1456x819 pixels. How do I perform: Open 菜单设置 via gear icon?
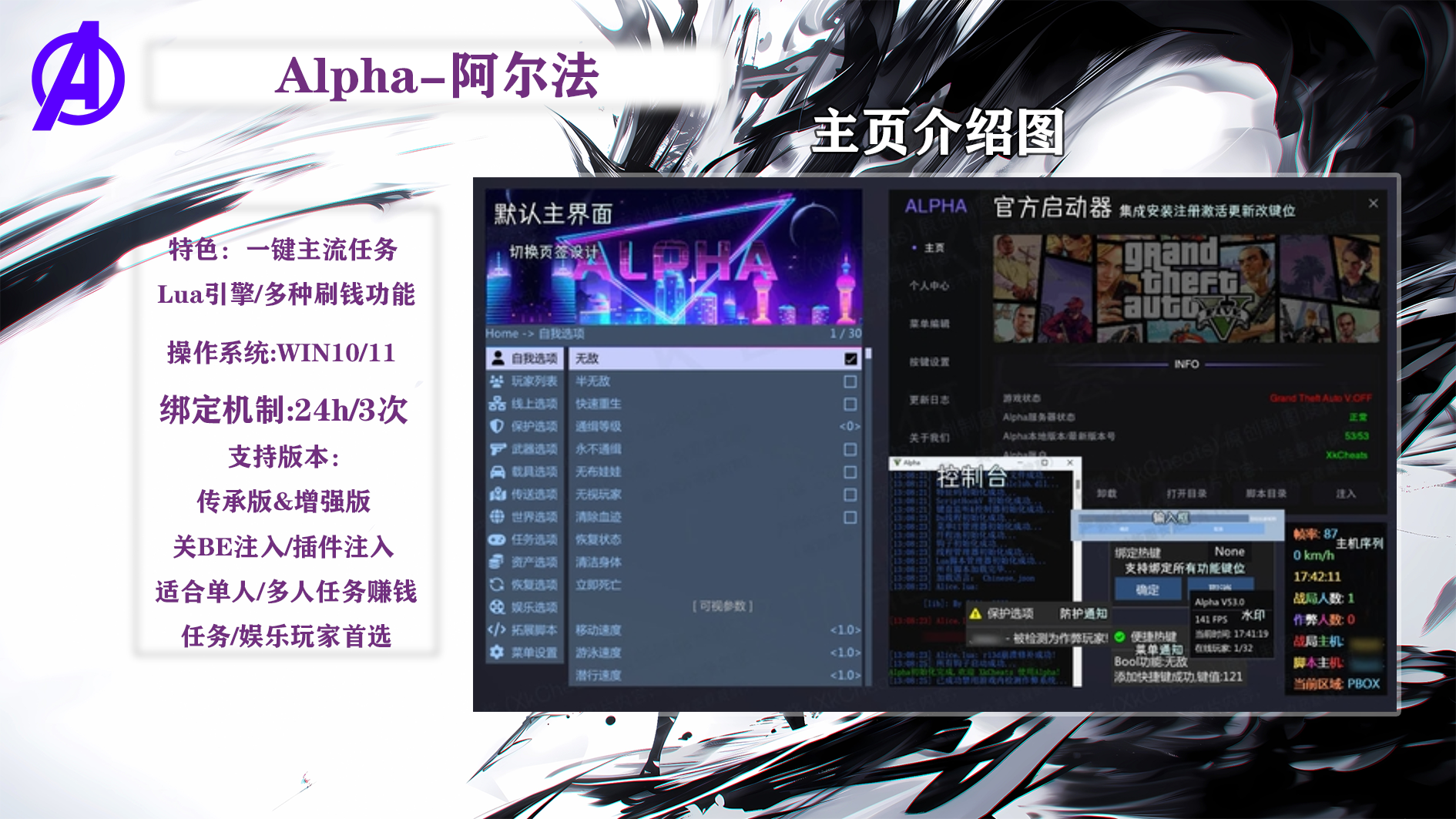click(498, 653)
